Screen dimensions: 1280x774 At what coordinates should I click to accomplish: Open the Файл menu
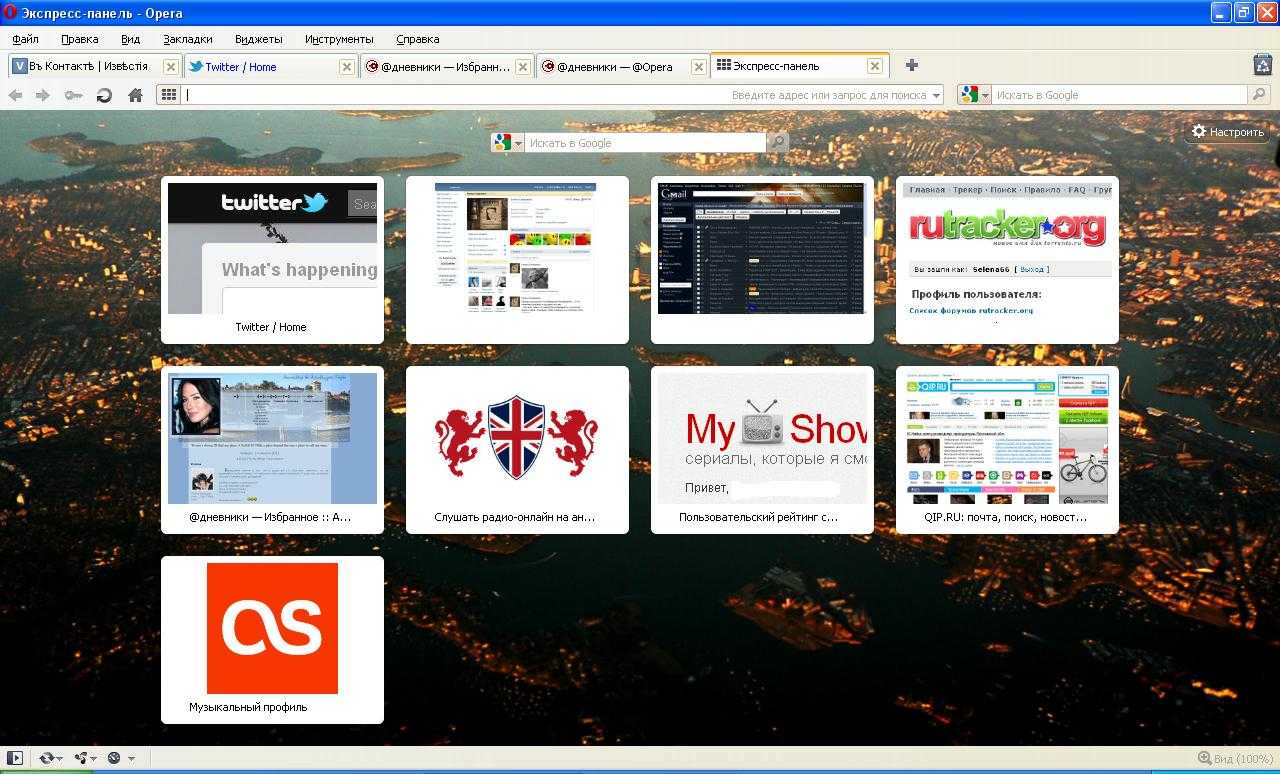(x=25, y=39)
